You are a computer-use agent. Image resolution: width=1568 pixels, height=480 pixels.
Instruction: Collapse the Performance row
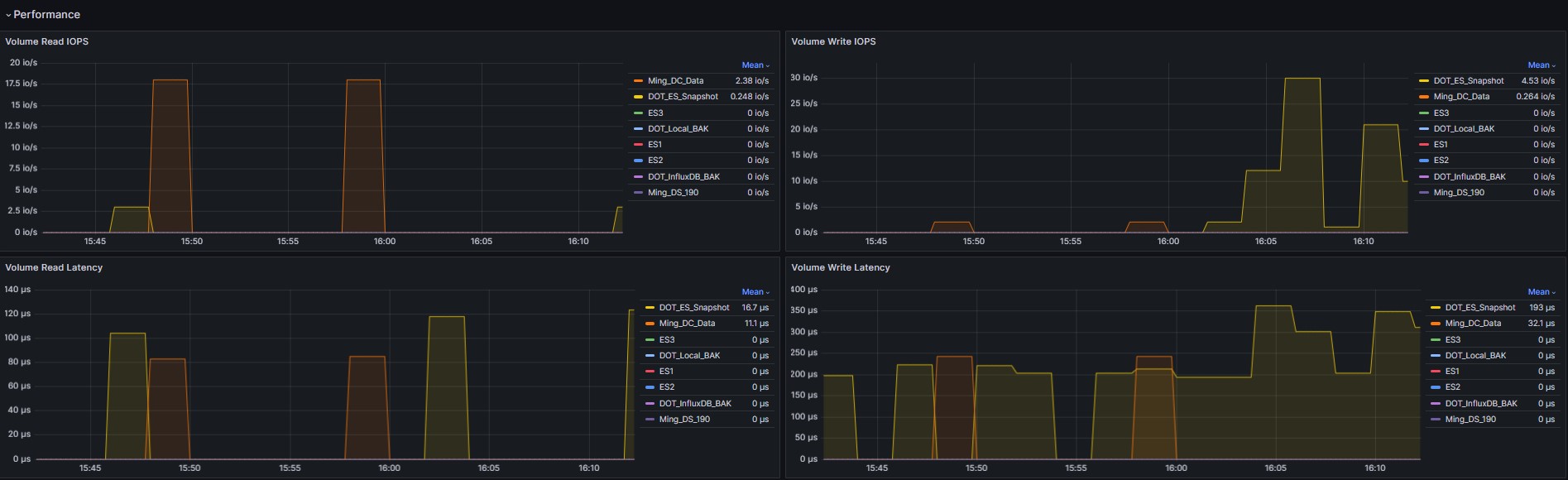point(43,15)
